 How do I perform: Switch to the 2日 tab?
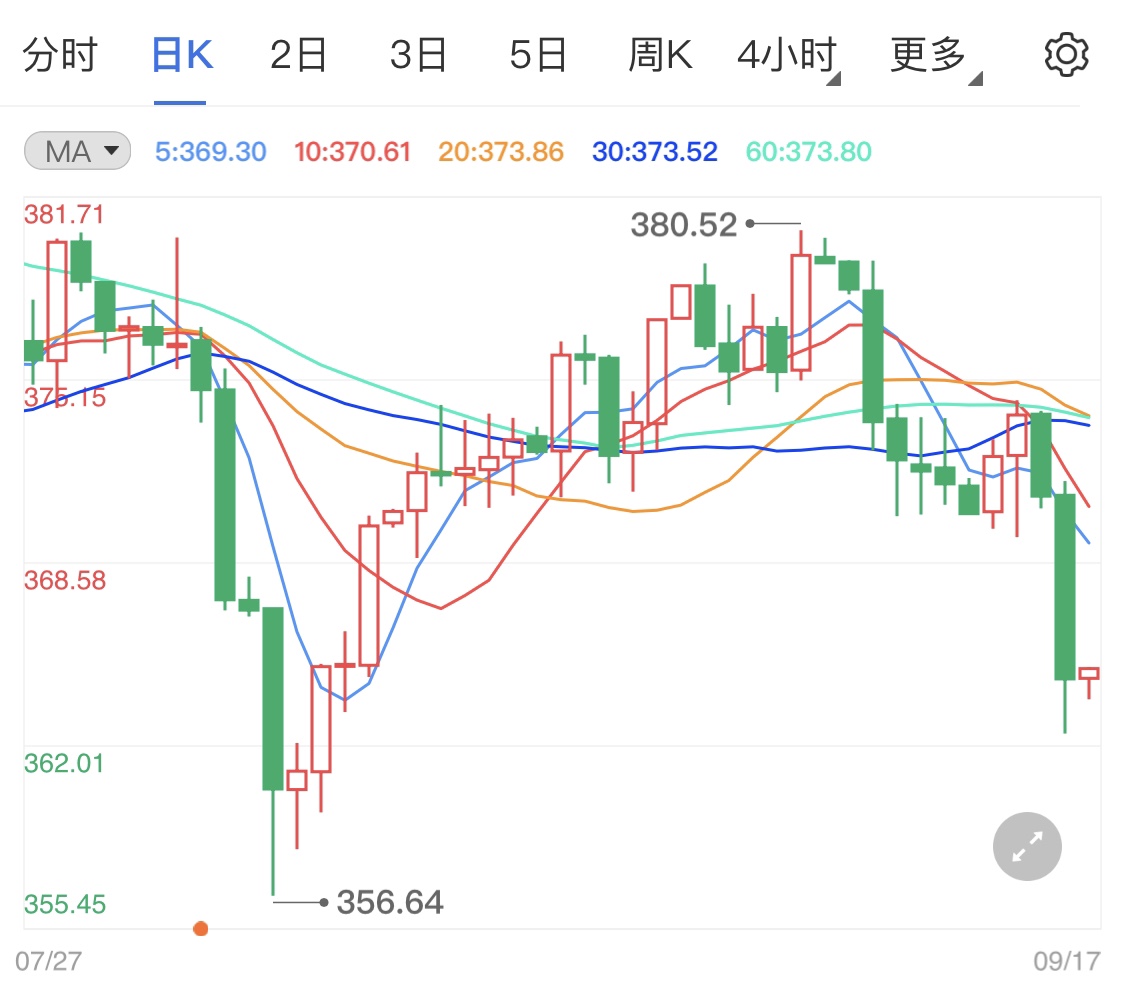298,55
